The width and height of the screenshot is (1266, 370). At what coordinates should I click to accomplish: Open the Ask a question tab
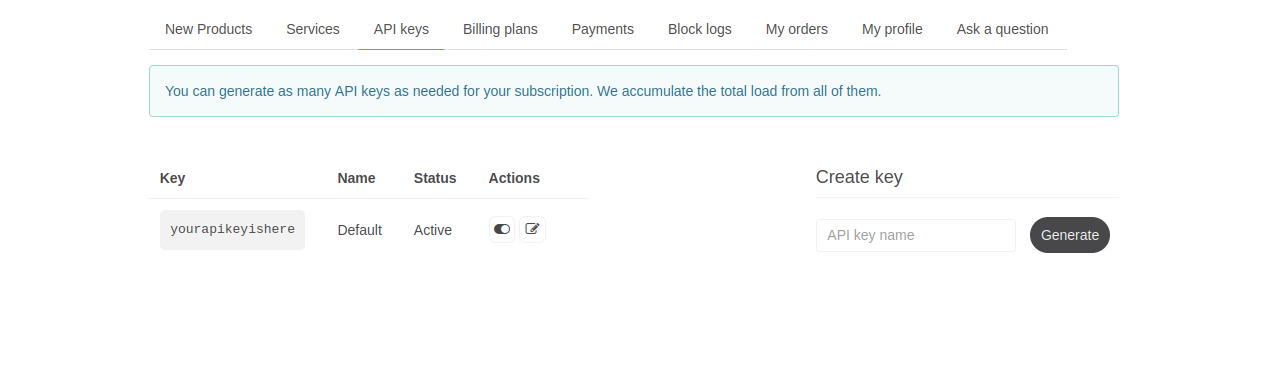pyautogui.click(x=1002, y=29)
